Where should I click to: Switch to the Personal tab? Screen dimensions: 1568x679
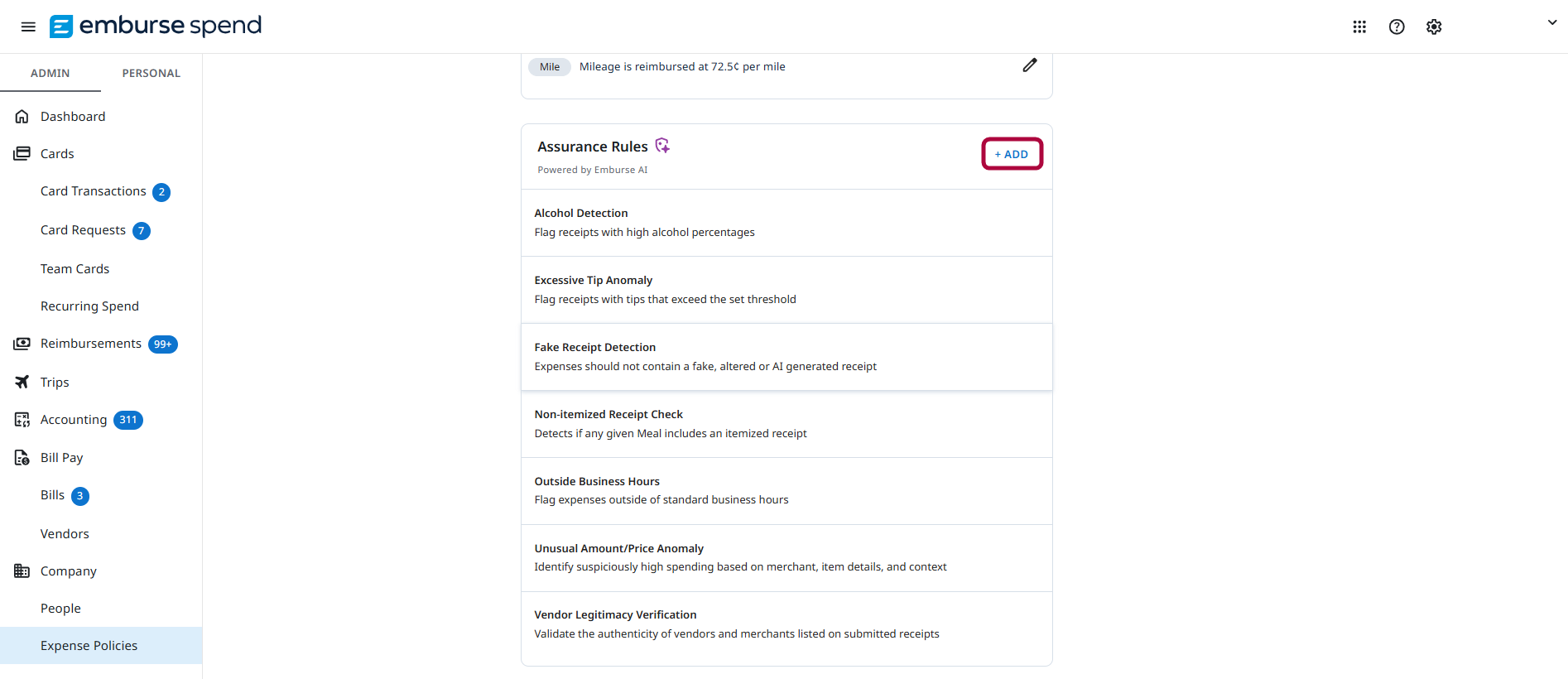point(152,73)
